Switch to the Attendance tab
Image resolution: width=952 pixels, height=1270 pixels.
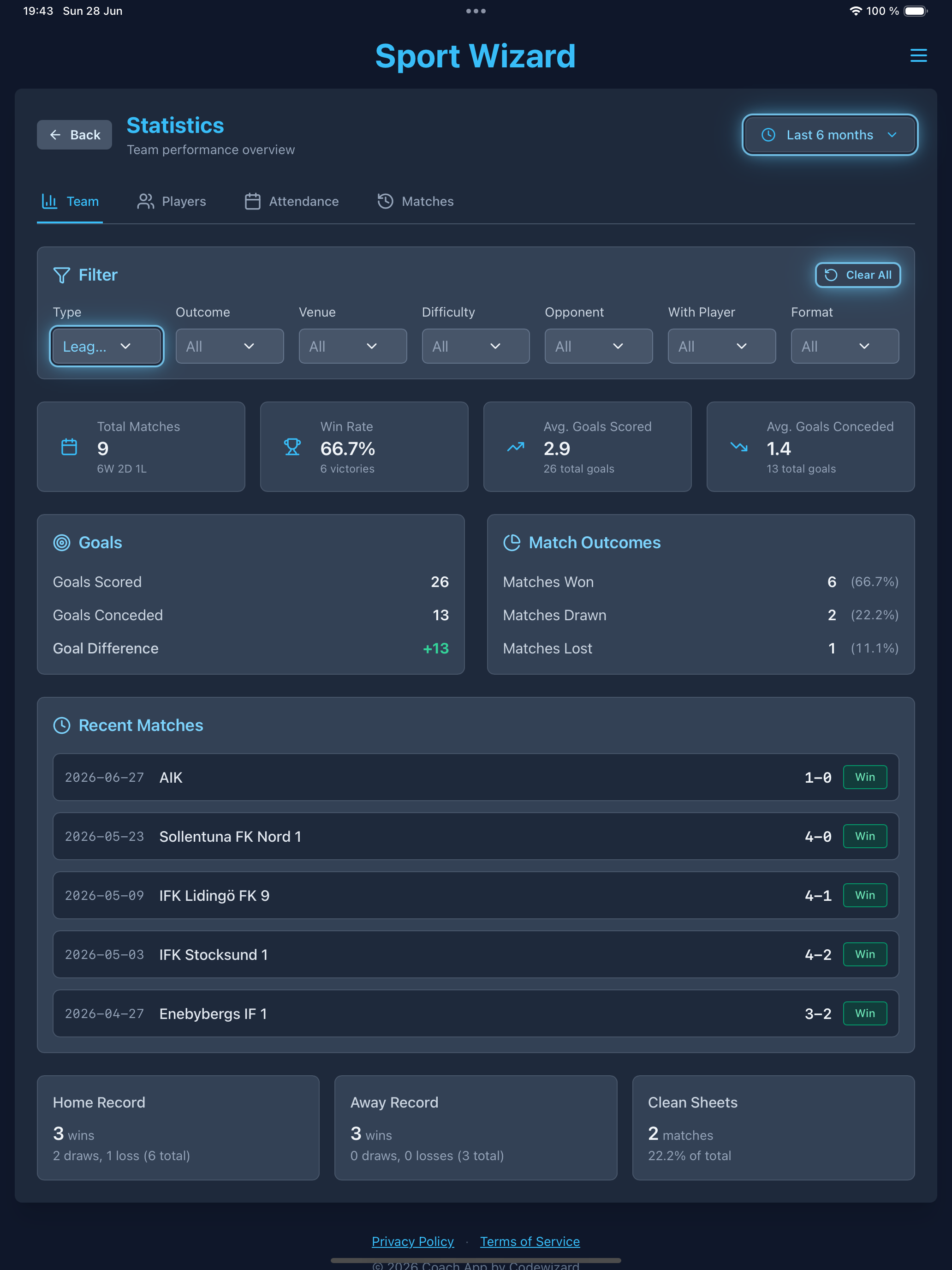(x=292, y=202)
